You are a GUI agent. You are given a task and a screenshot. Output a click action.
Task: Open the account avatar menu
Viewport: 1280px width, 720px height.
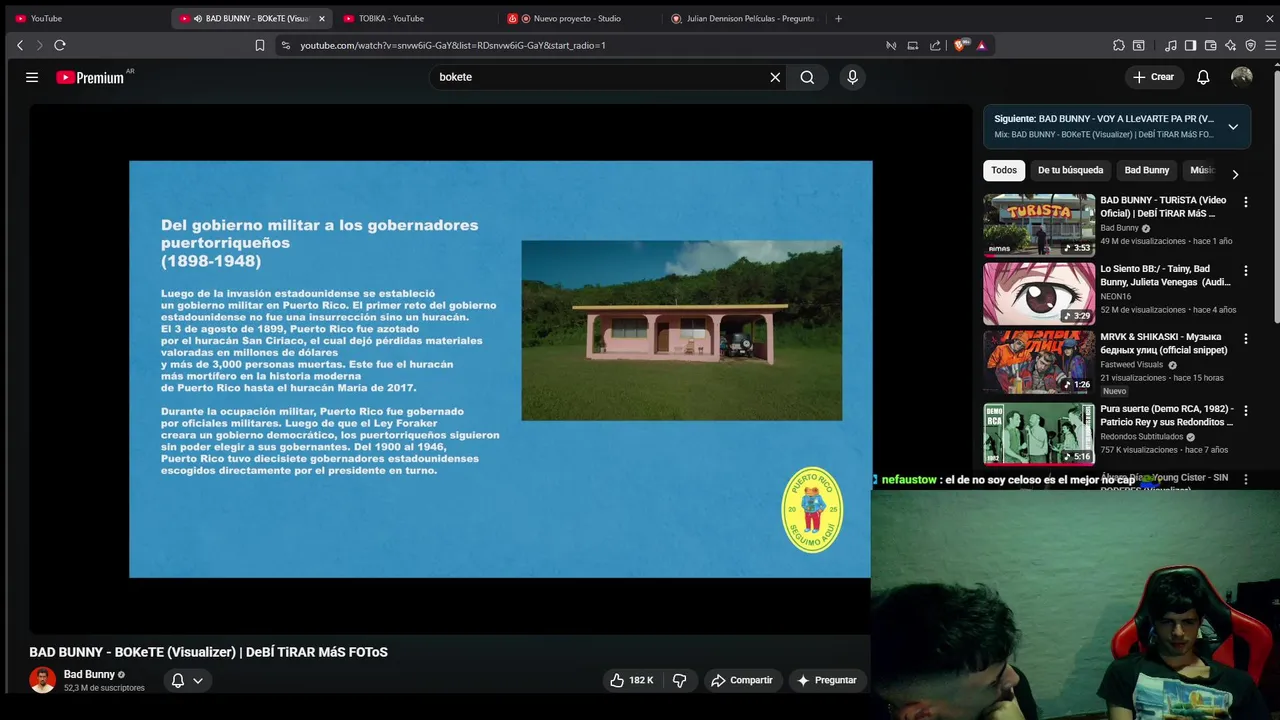click(x=1242, y=77)
